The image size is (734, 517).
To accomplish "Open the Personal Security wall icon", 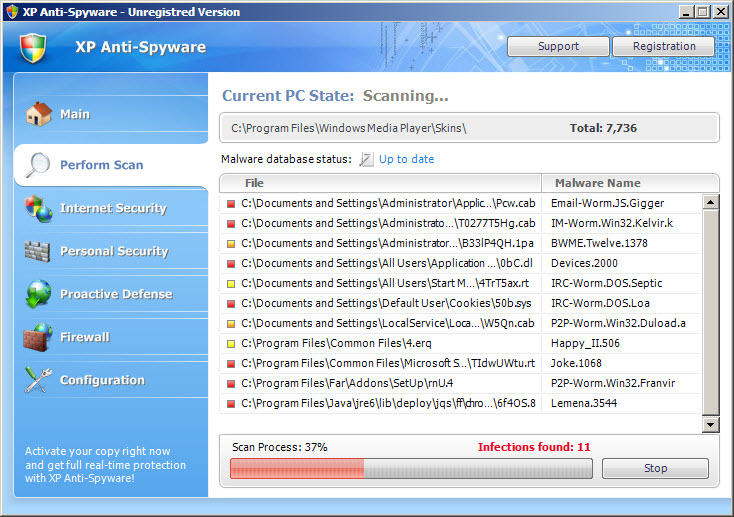I will (38, 251).
